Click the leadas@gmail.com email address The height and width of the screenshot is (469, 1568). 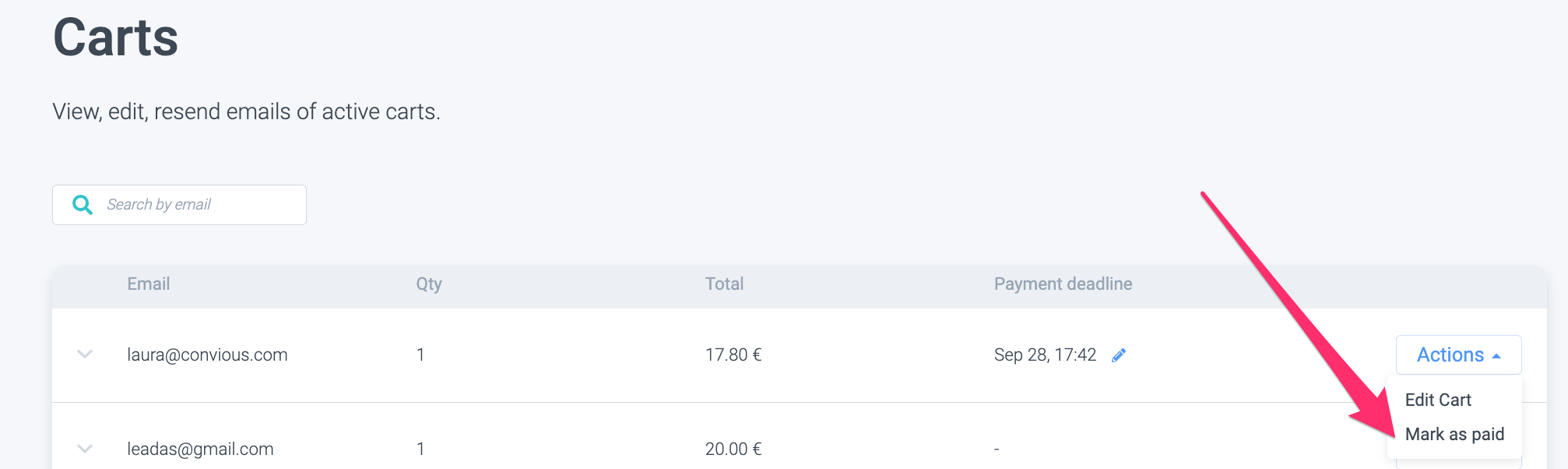click(200, 450)
